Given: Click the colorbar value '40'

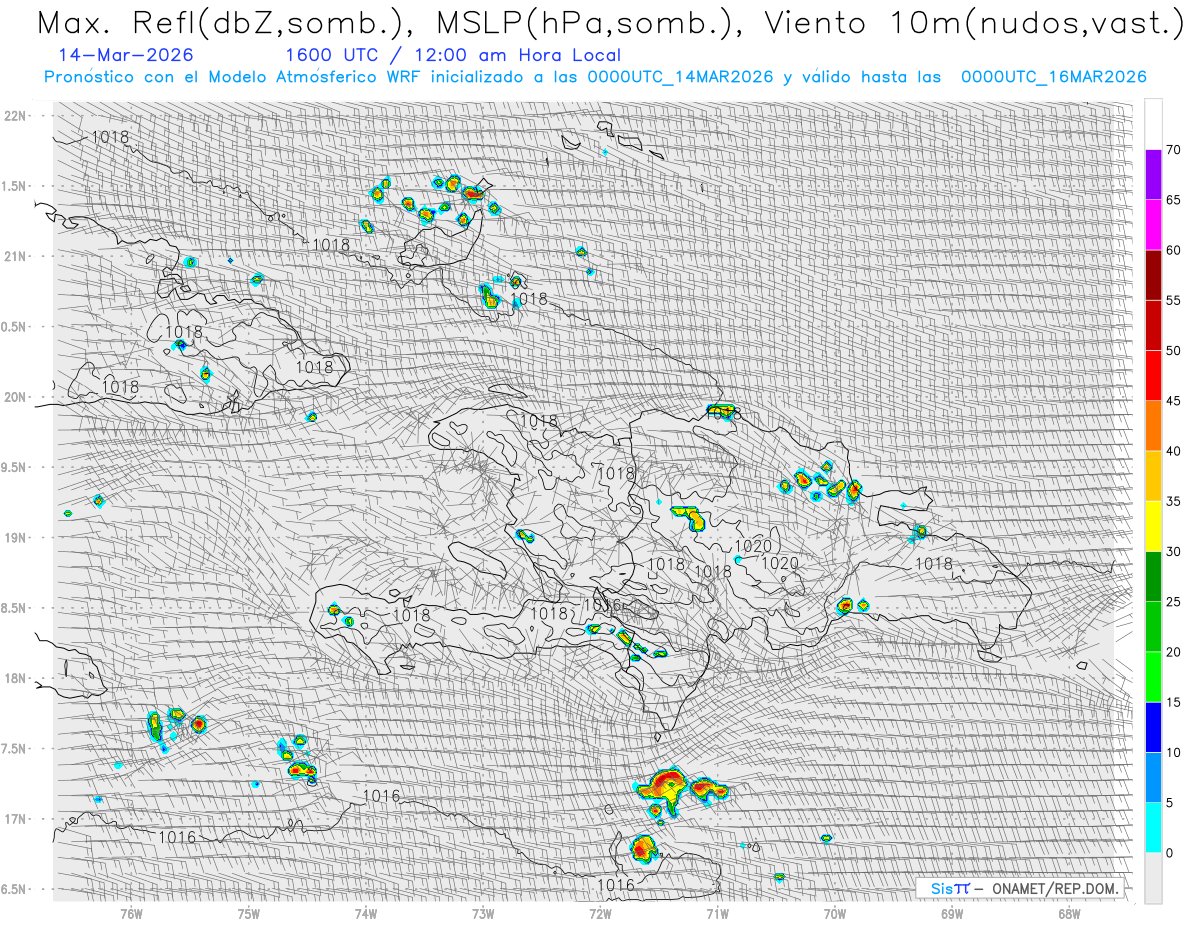Looking at the screenshot, I should (x=1174, y=451).
